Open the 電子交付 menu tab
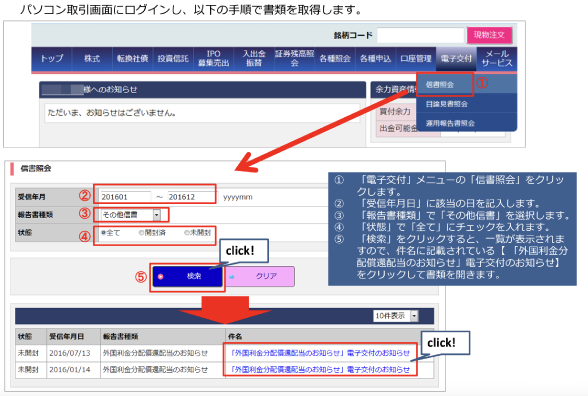The width and height of the screenshot is (588, 396). 456,58
